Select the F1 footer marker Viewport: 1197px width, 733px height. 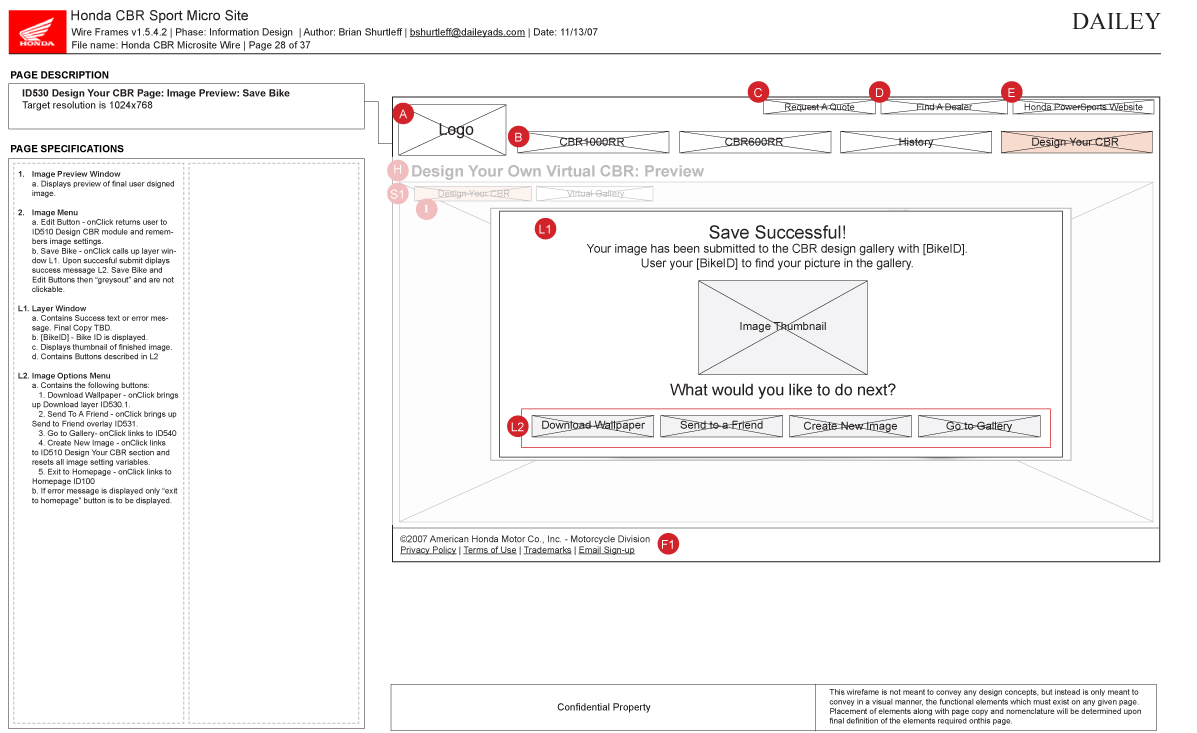click(x=668, y=544)
